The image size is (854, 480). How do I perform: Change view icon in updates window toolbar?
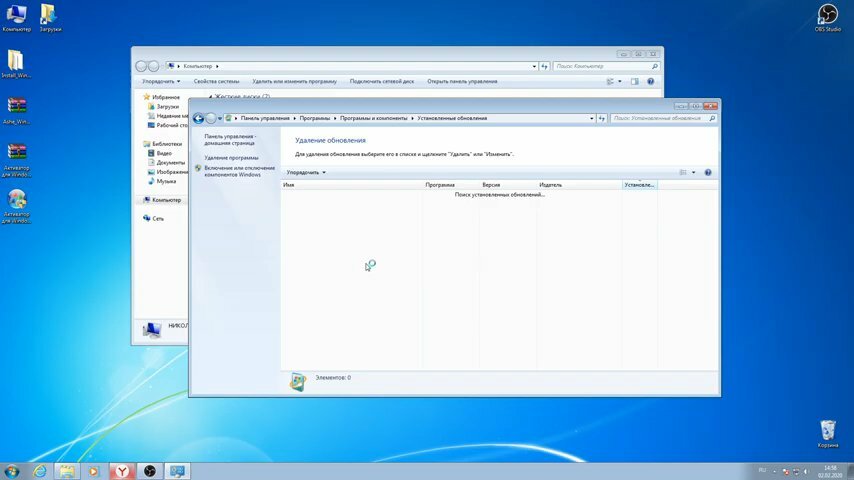683,172
